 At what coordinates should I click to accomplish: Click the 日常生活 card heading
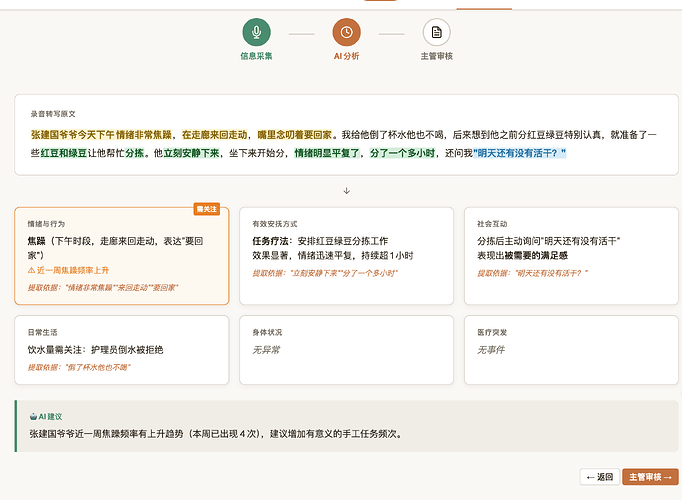(x=43, y=333)
